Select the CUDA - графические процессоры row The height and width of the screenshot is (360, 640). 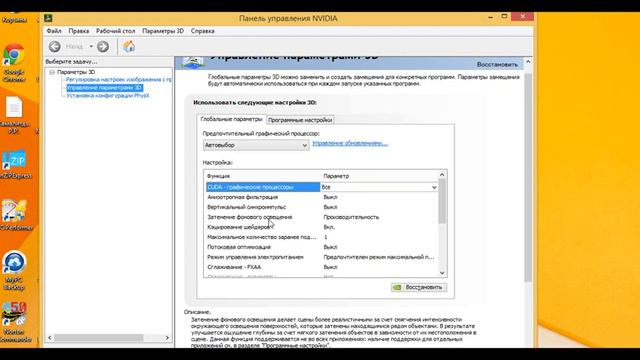263,187
